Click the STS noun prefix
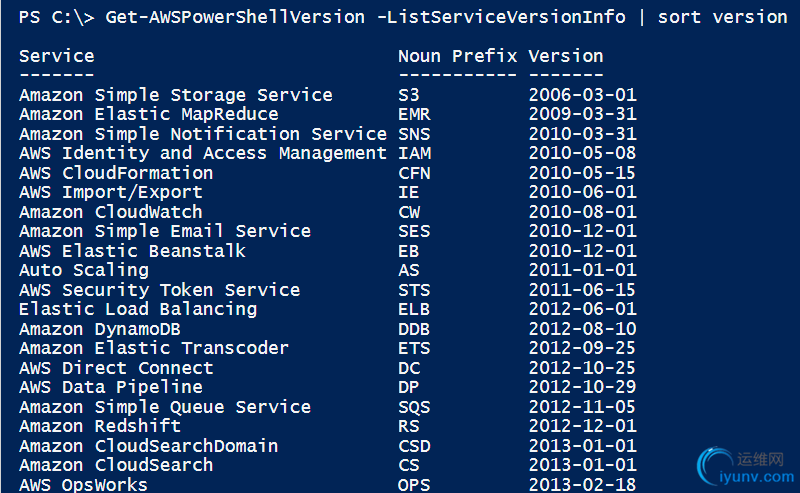 [x=414, y=290]
